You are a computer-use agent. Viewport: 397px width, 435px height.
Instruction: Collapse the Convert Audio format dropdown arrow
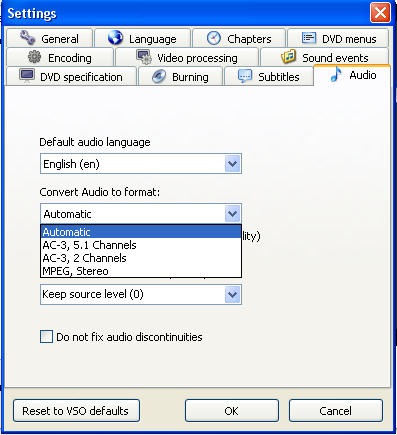coord(232,214)
